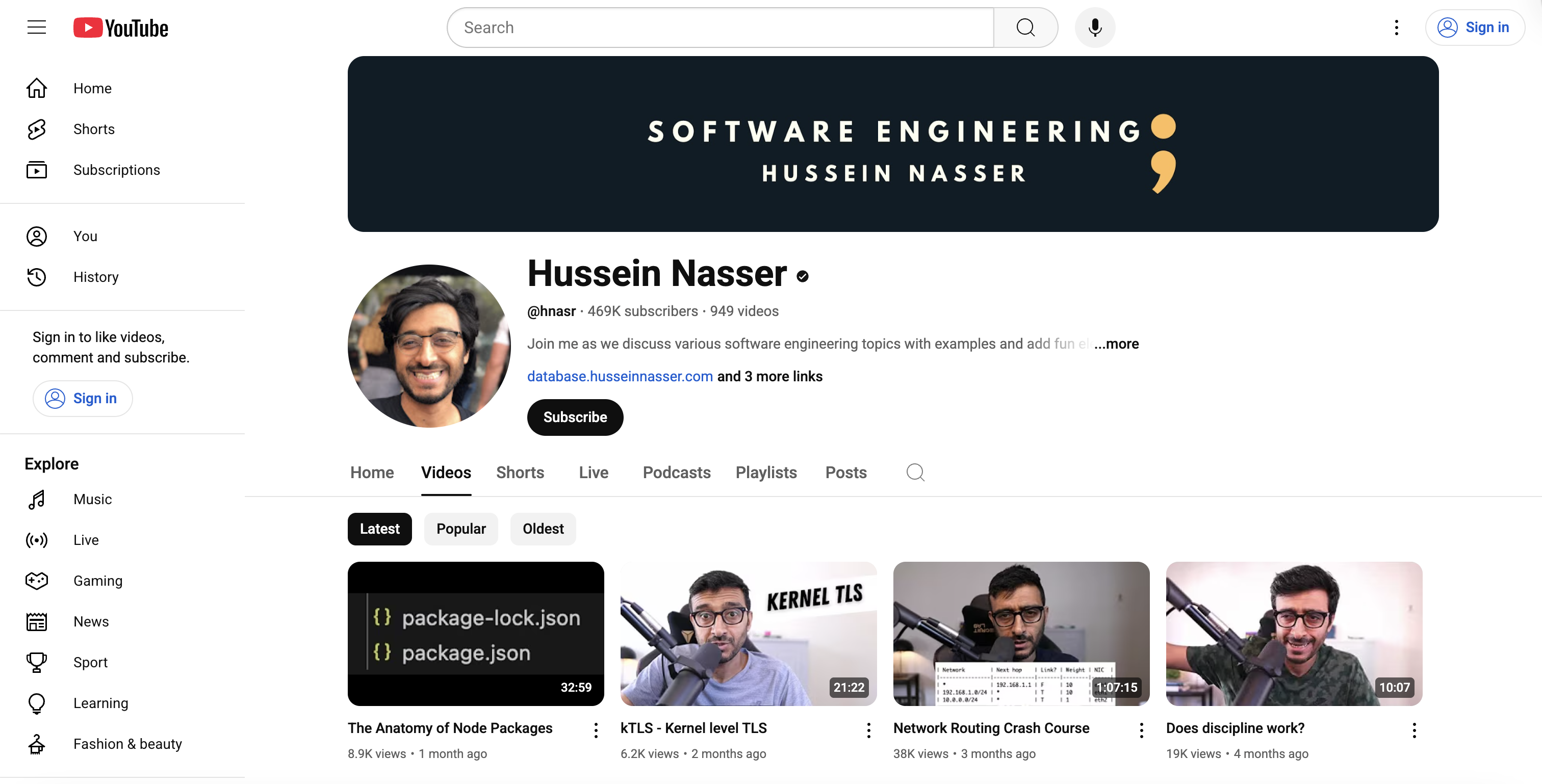The image size is (1542, 784).
Task: Activate voice search microphone icon
Action: click(1095, 28)
